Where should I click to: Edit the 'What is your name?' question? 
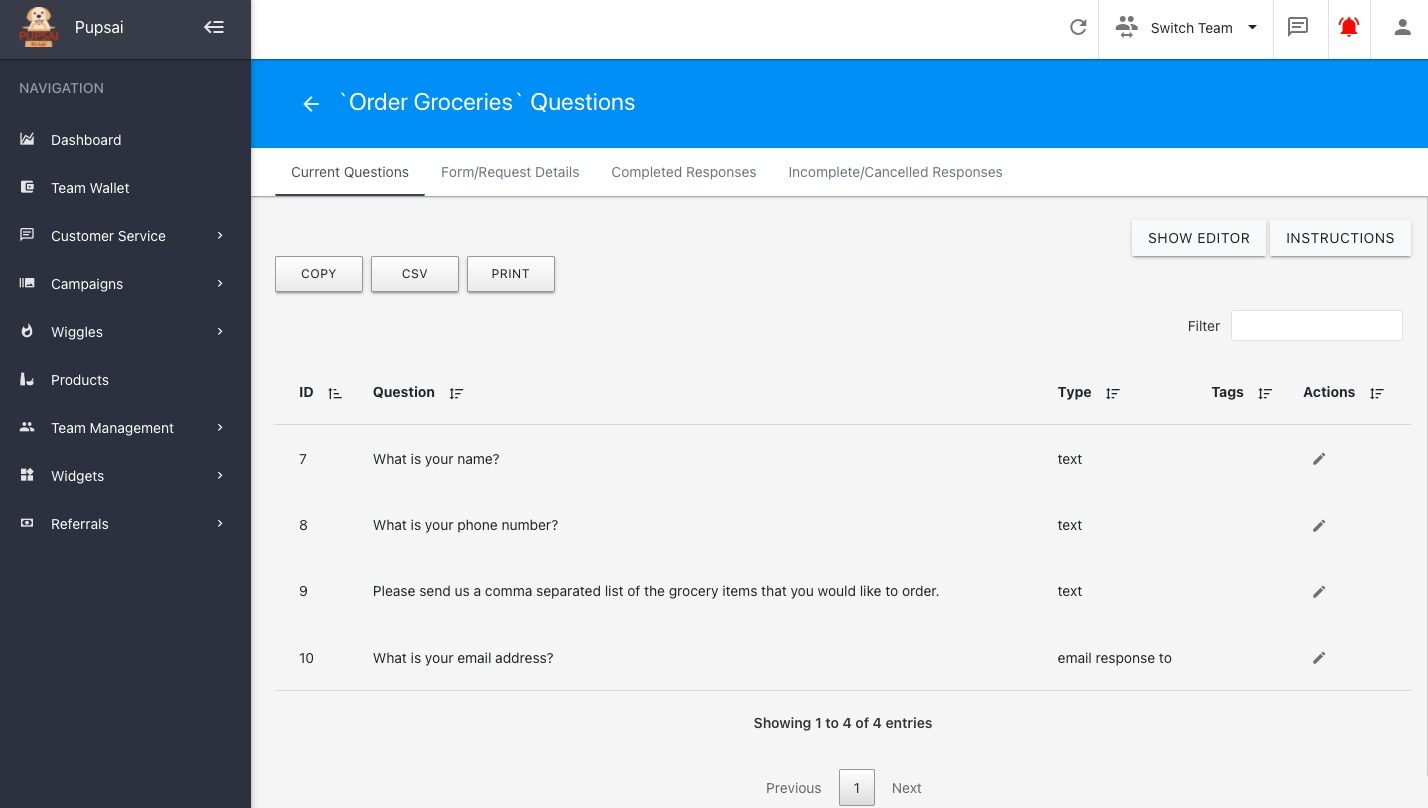click(1319, 459)
